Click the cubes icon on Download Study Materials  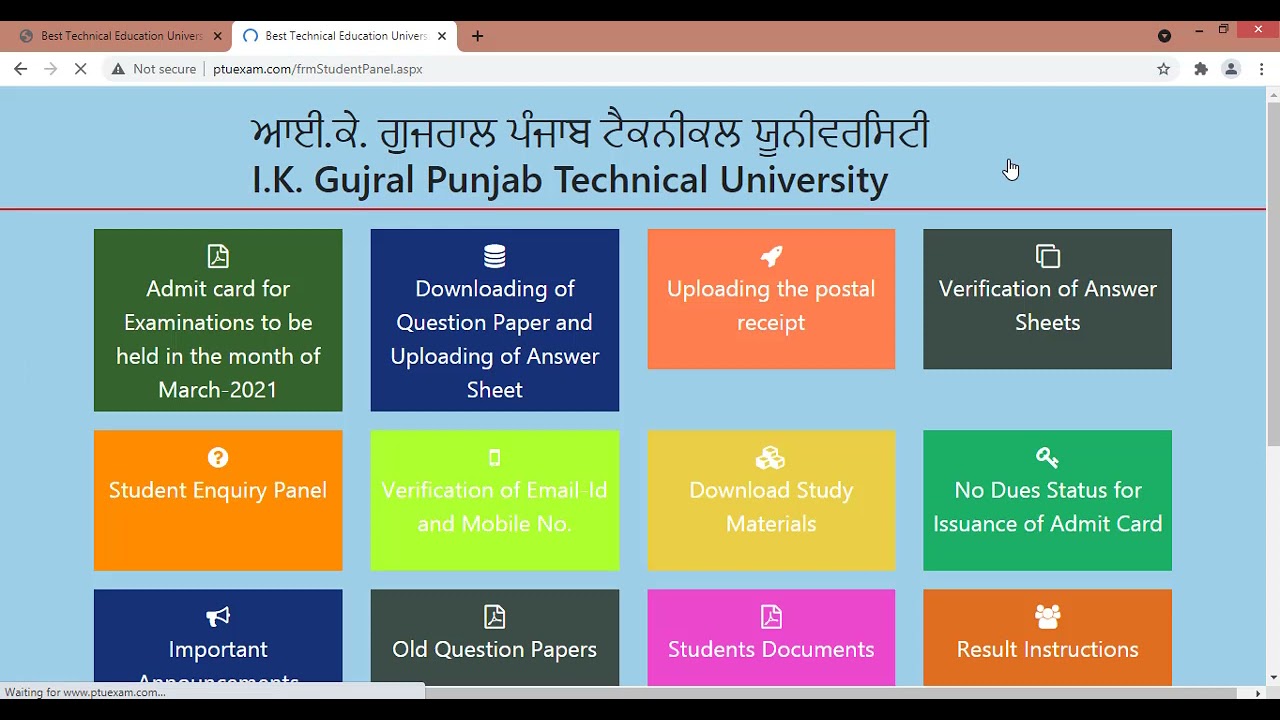770,457
